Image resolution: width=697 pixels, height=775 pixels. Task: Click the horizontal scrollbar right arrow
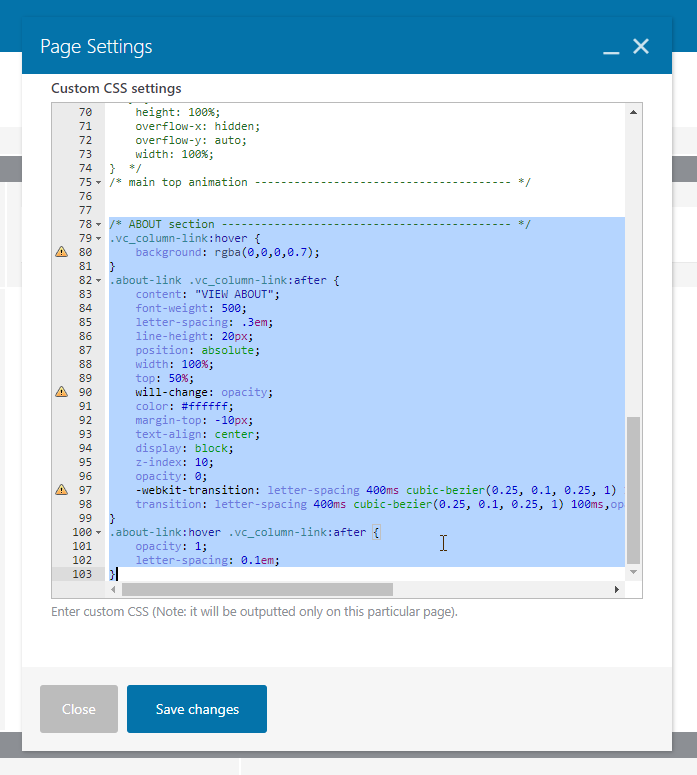(616, 589)
